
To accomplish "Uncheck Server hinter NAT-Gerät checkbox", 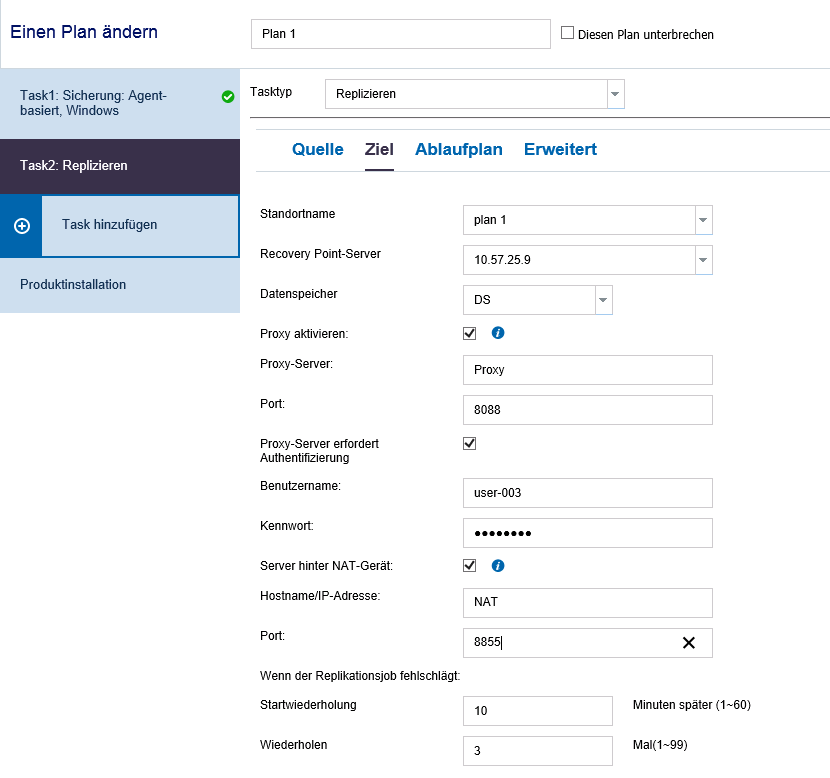I will click(470, 566).
